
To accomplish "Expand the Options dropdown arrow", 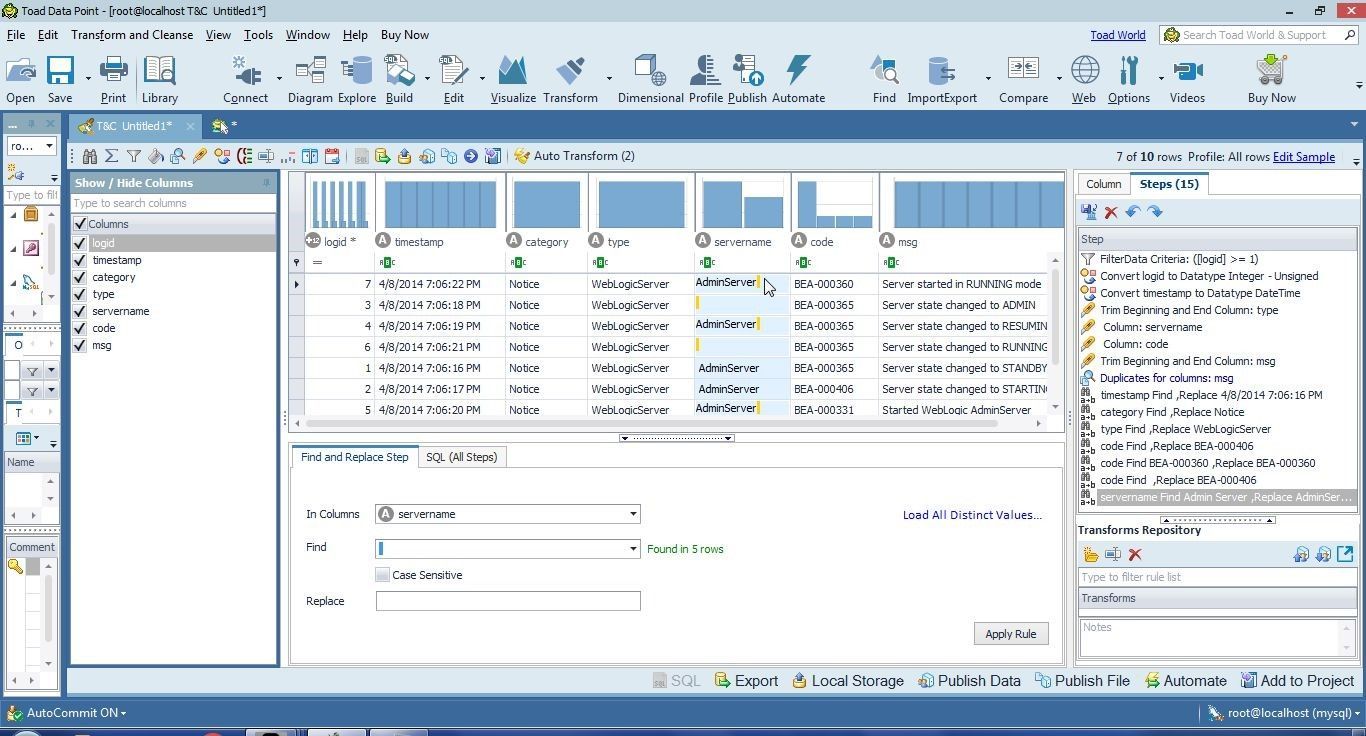I will coord(1161,77).
